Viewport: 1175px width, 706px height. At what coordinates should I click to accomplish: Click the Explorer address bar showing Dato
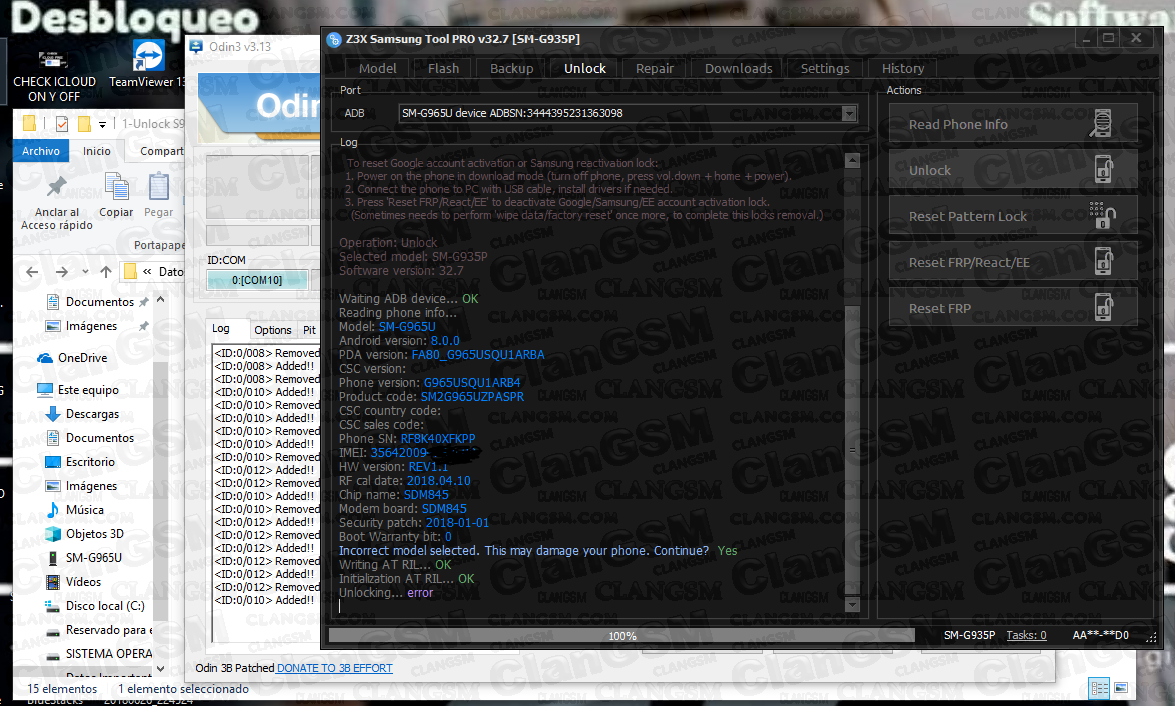coord(154,271)
